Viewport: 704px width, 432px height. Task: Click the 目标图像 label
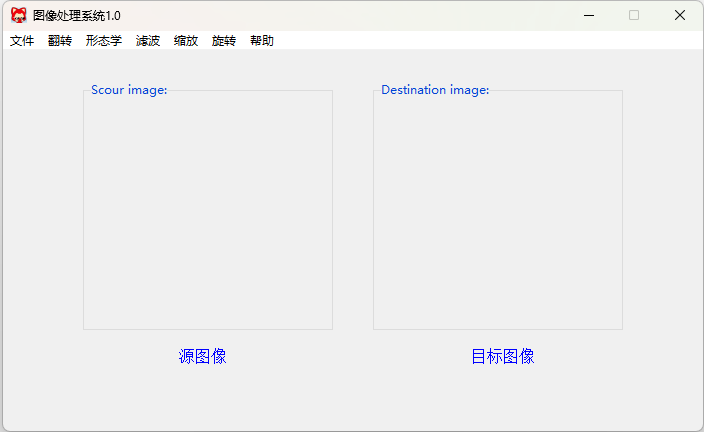[x=503, y=356]
